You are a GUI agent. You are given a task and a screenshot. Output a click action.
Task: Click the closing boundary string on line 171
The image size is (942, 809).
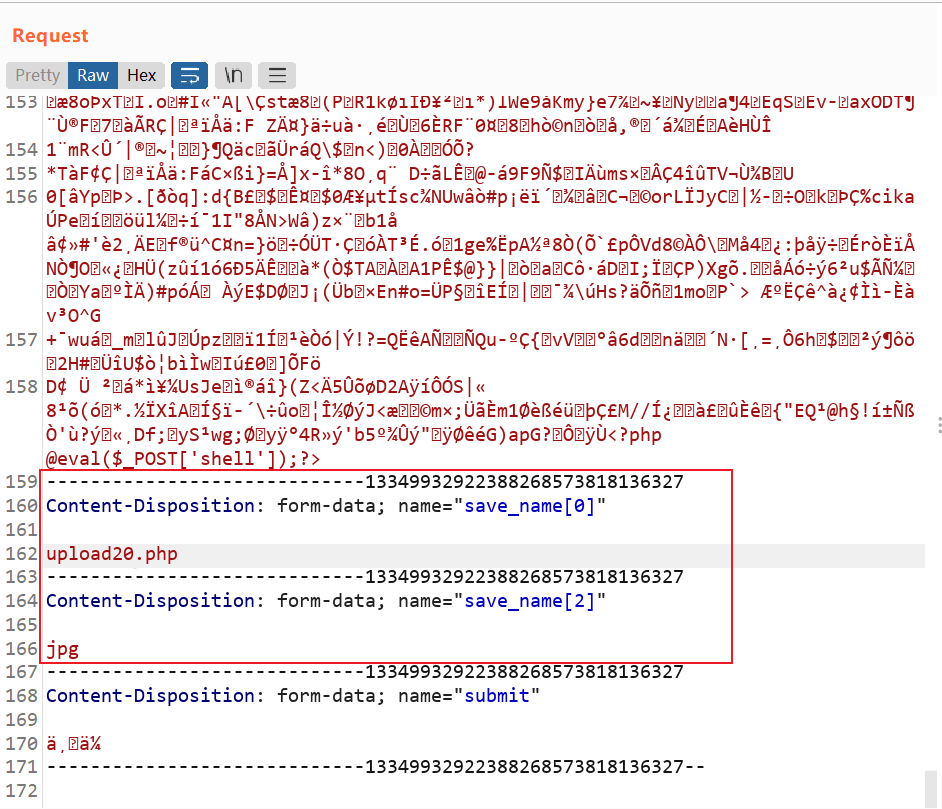[x=376, y=767]
